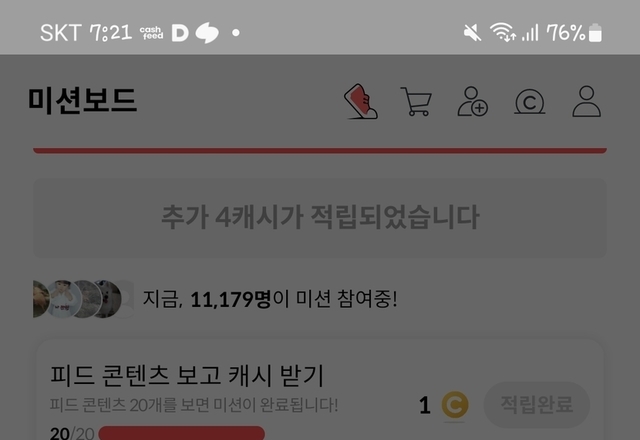Tap the cellular signal strength icon
This screenshot has height=440, width=640.
pos(530,33)
